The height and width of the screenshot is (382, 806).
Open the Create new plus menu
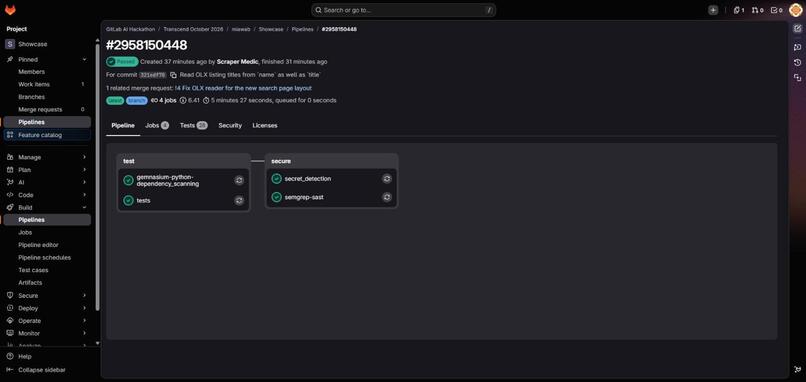click(x=713, y=10)
